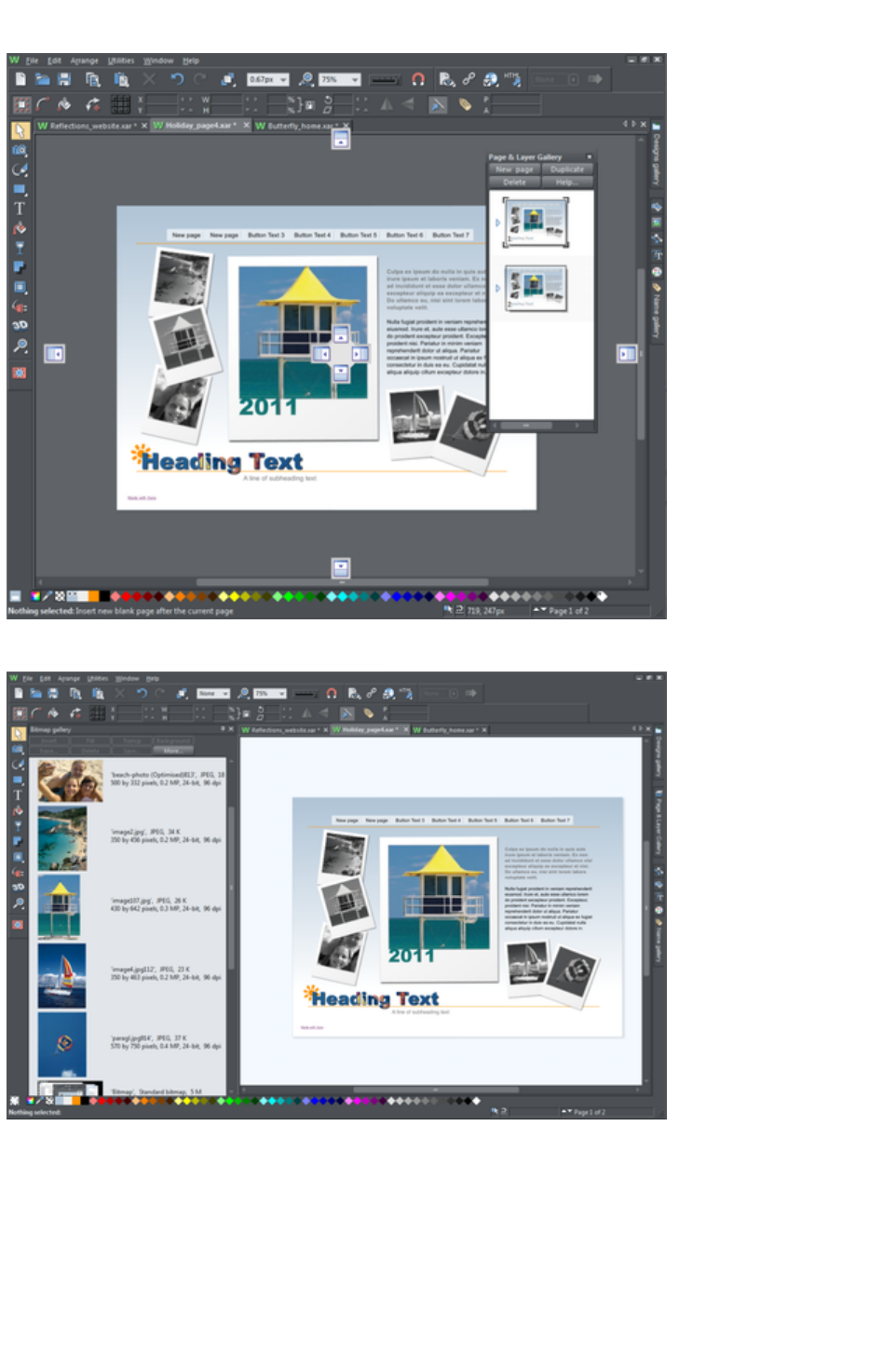Click the right-edge docking indicator in upper window
Image resolution: width=896 pixels, height=1357 pixels.
click(x=627, y=353)
